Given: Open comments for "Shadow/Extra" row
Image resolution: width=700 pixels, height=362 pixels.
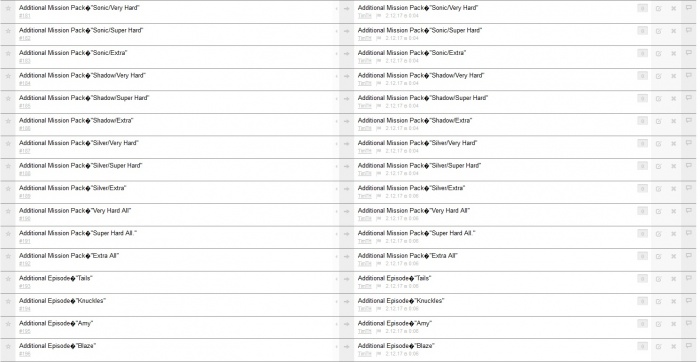Looking at the screenshot, I should [x=689, y=121].
